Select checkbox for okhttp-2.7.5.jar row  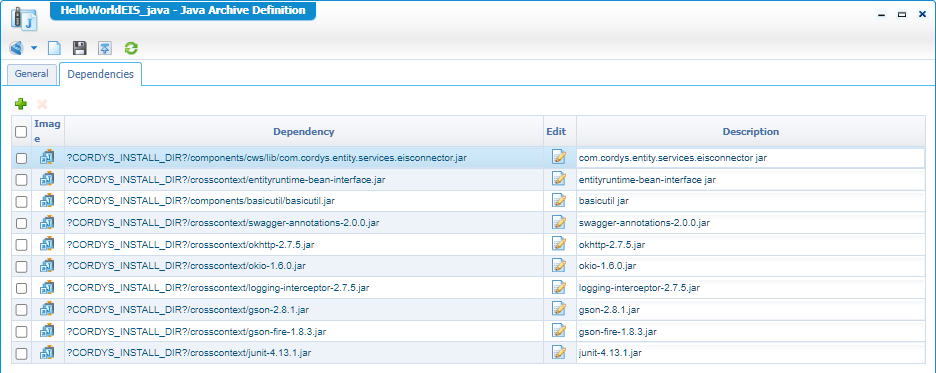coord(21,245)
